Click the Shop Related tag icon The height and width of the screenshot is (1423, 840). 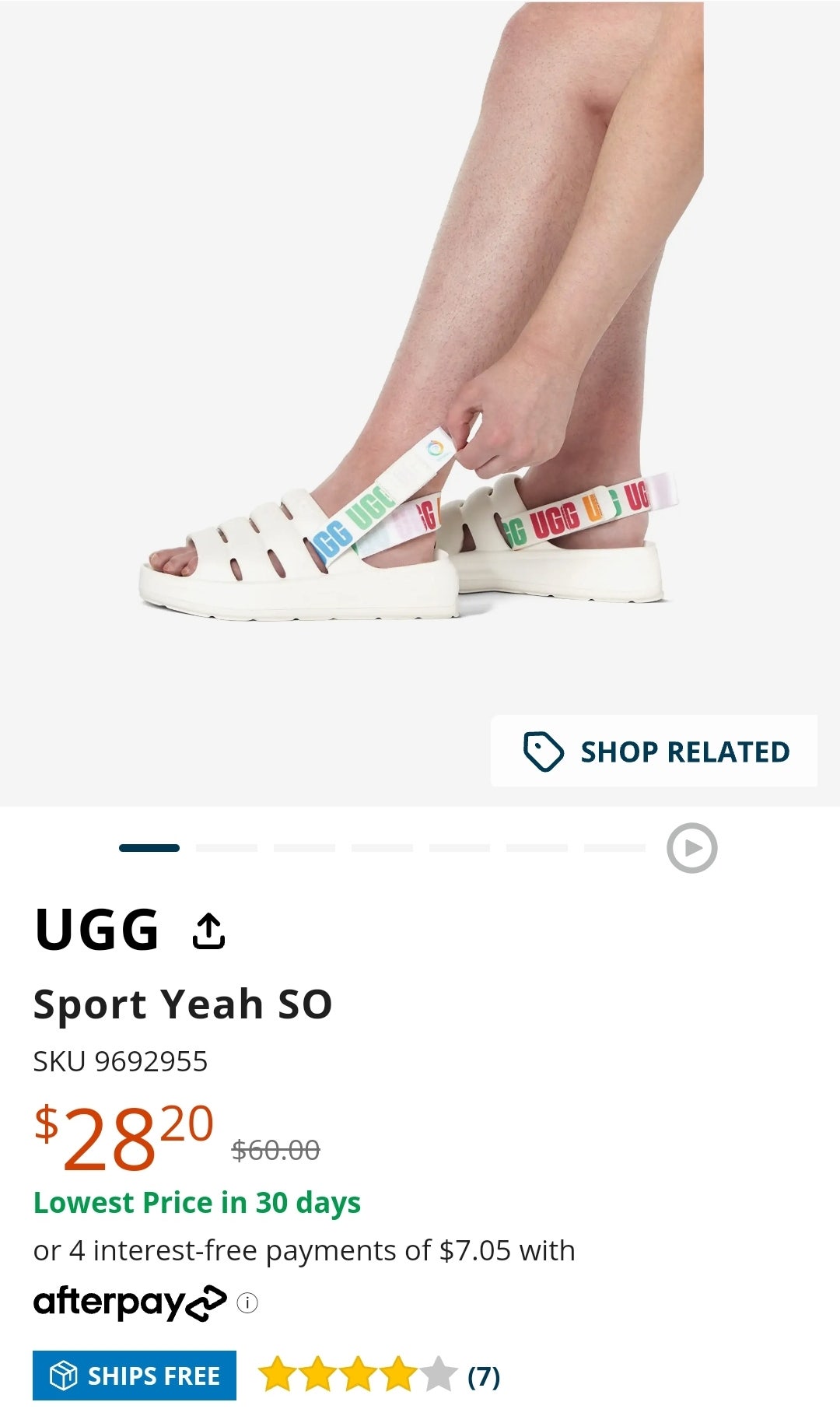[543, 752]
